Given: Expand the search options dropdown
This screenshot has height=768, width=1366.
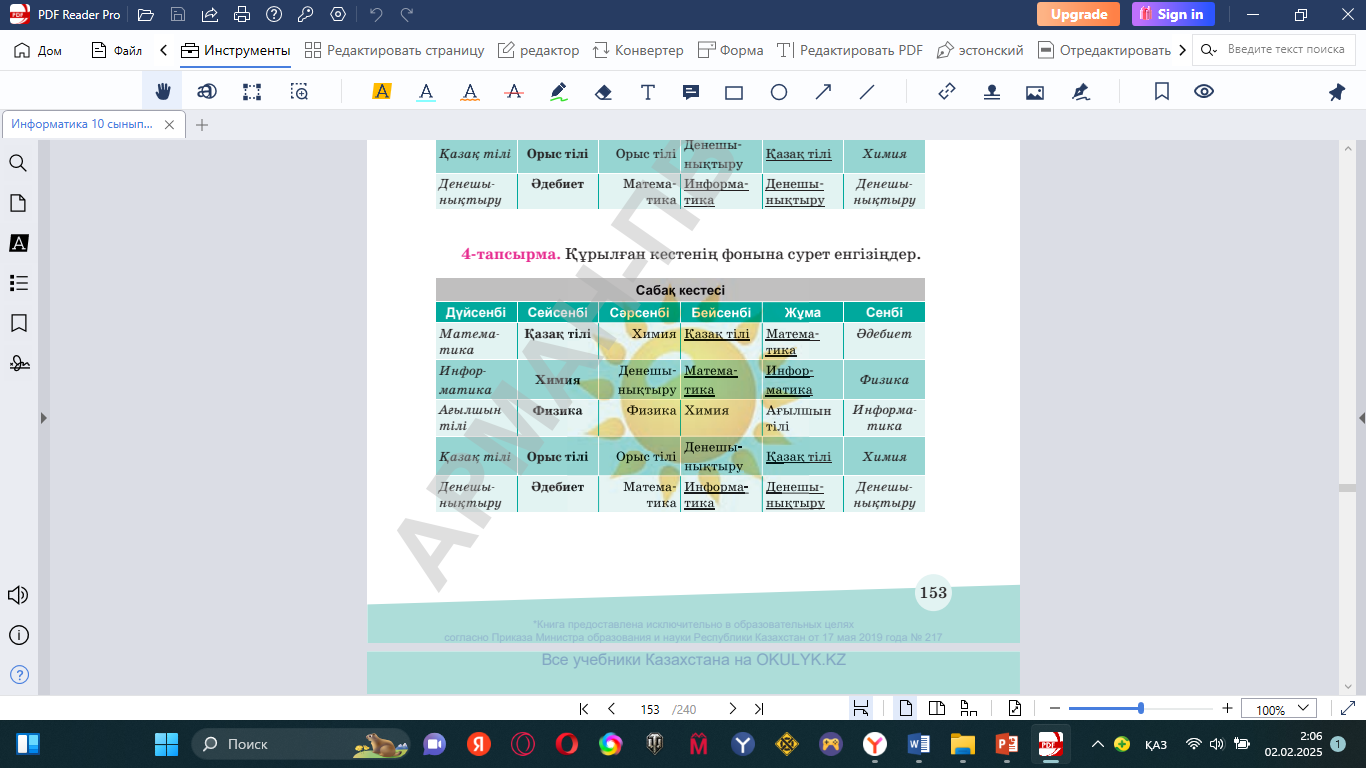Looking at the screenshot, I should (1210, 50).
